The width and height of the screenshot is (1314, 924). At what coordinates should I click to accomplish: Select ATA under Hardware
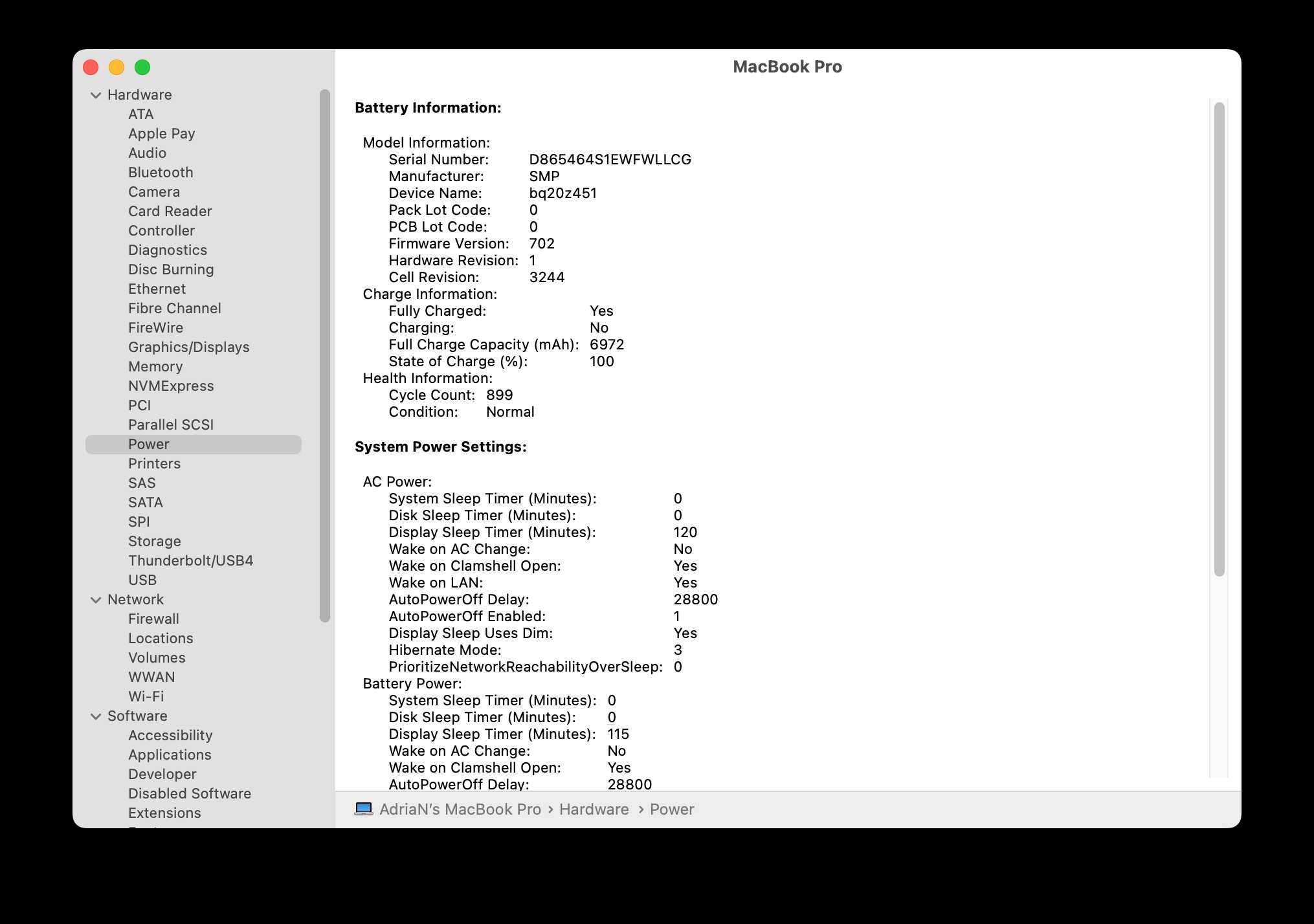(141, 113)
